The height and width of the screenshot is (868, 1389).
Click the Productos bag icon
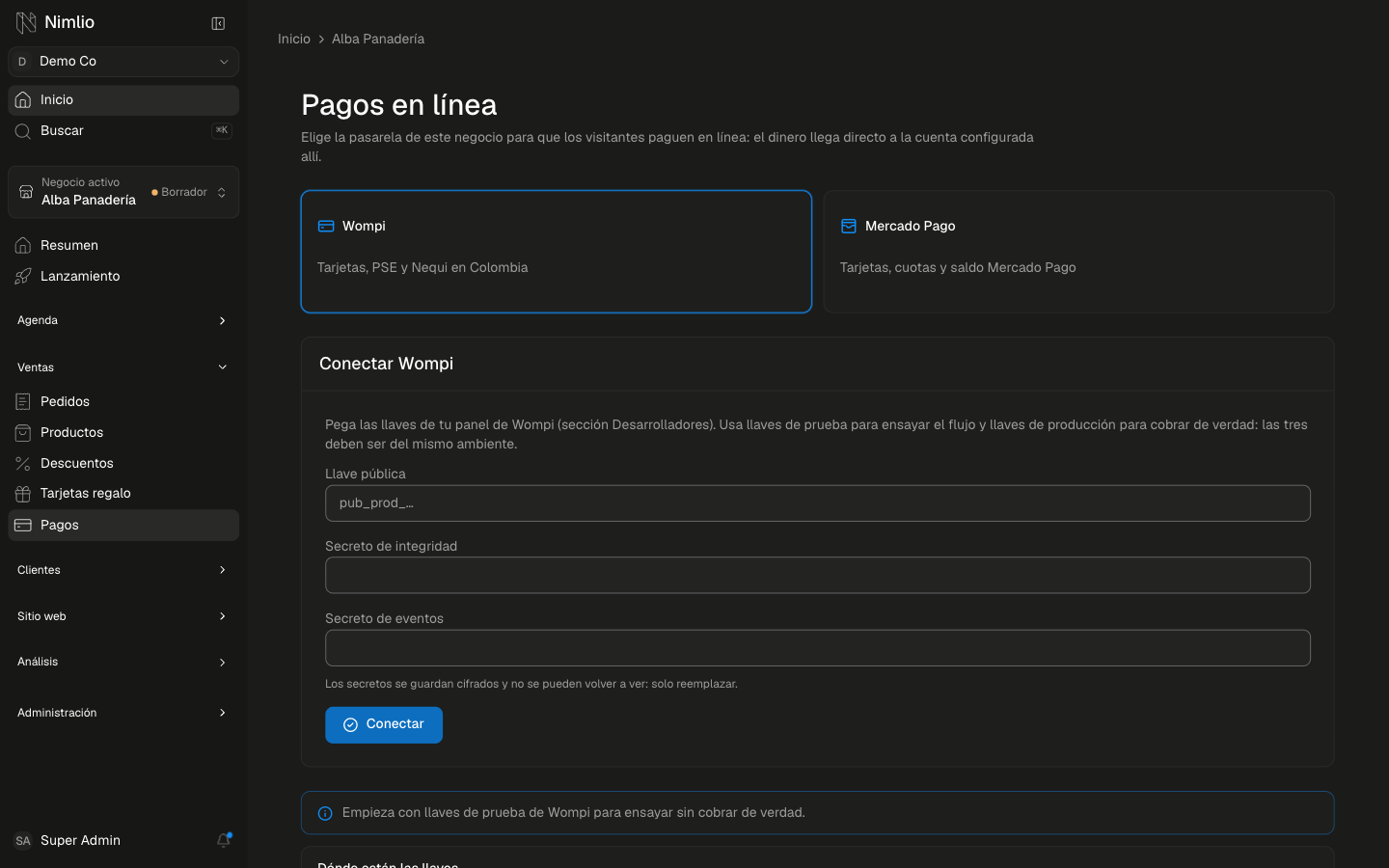[x=23, y=433]
